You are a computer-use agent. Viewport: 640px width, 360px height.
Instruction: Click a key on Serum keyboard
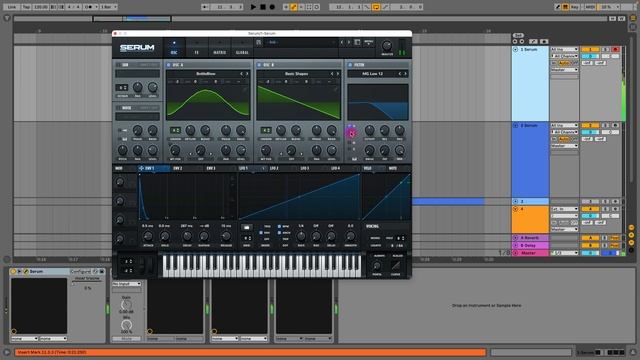tap(261, 265)
